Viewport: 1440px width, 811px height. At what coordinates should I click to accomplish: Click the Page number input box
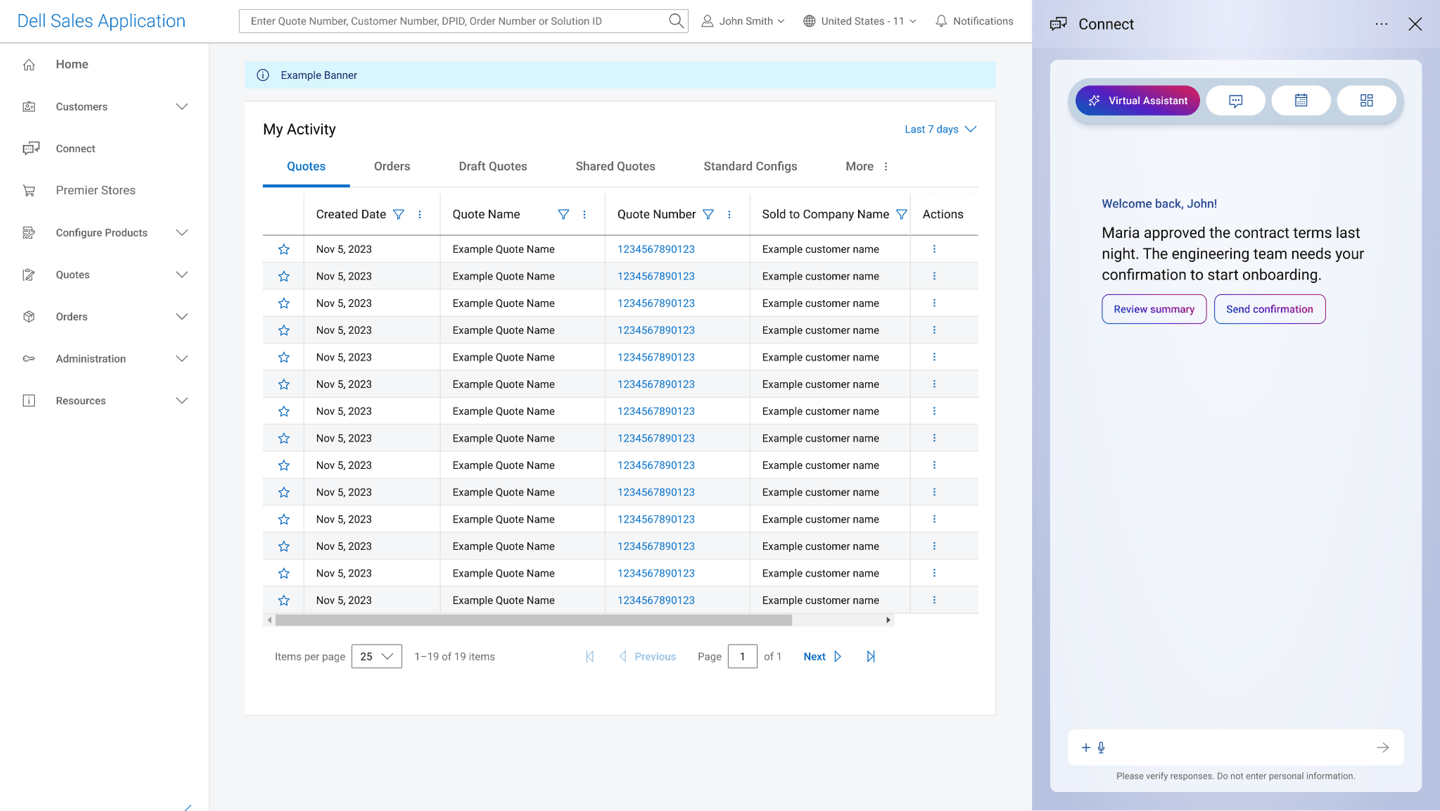(742, 657)
